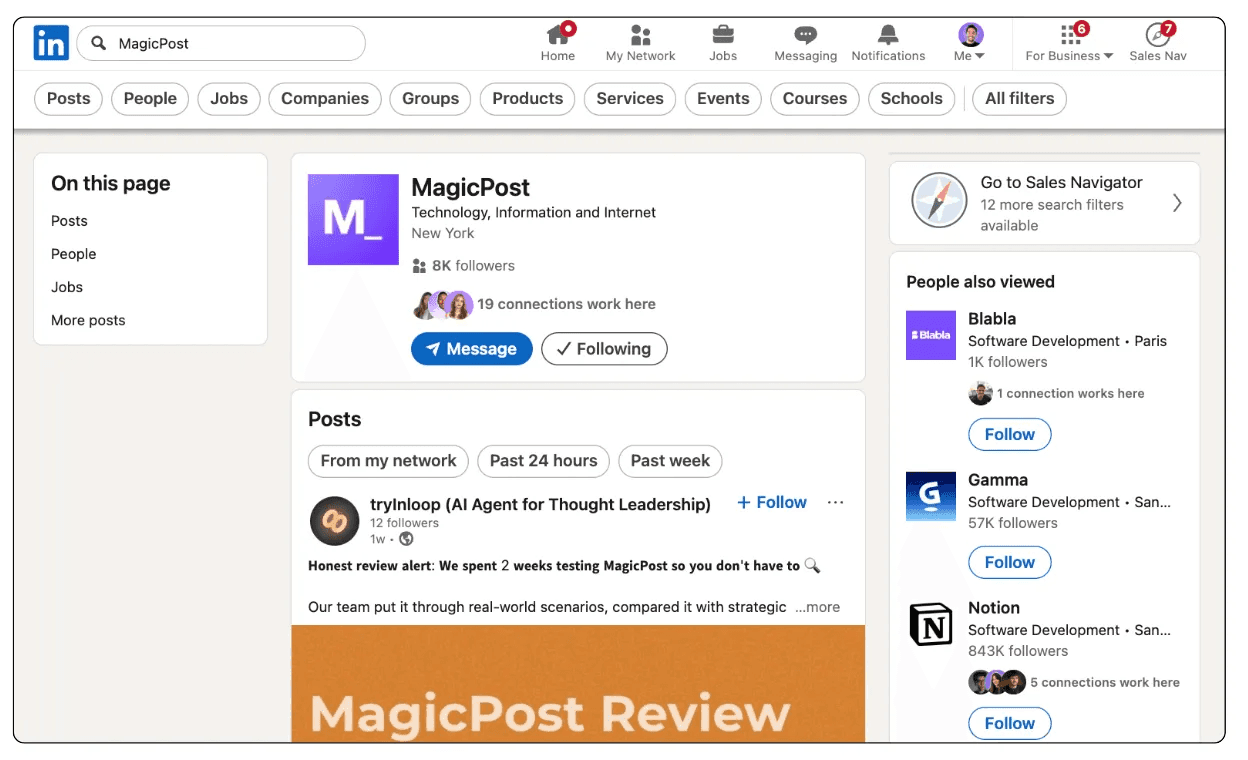Open the Gamma company logo
1248x760 pixels.
[x=931, y=496]
